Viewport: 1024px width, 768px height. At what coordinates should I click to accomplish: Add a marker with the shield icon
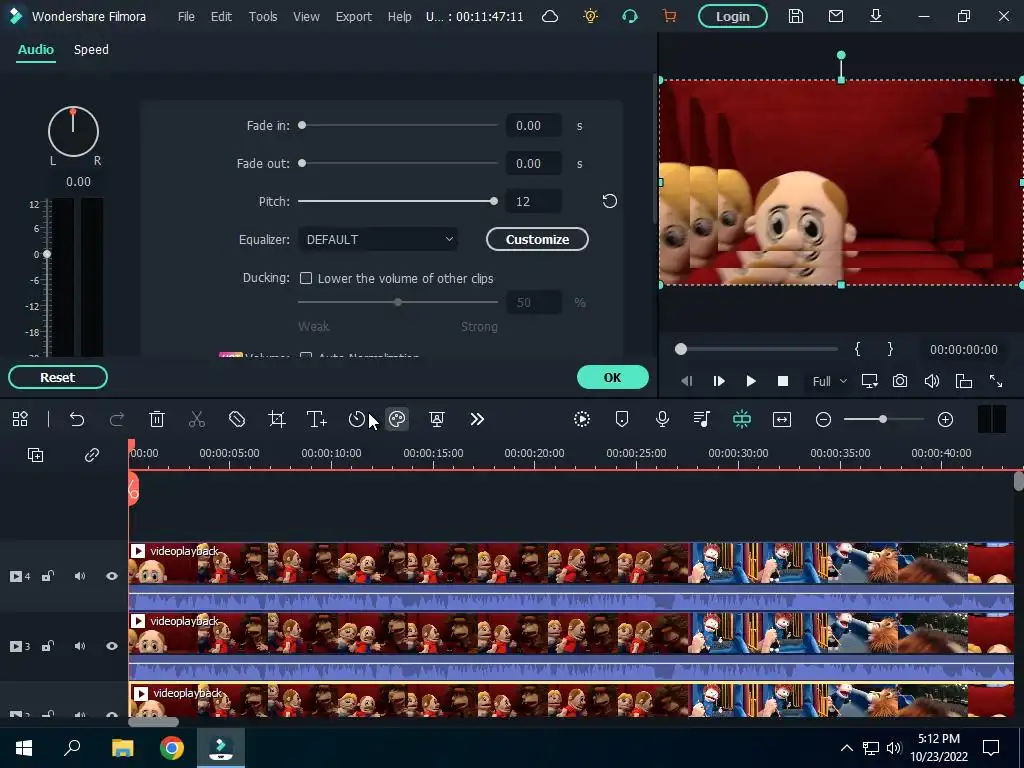(x=622, y=419)
